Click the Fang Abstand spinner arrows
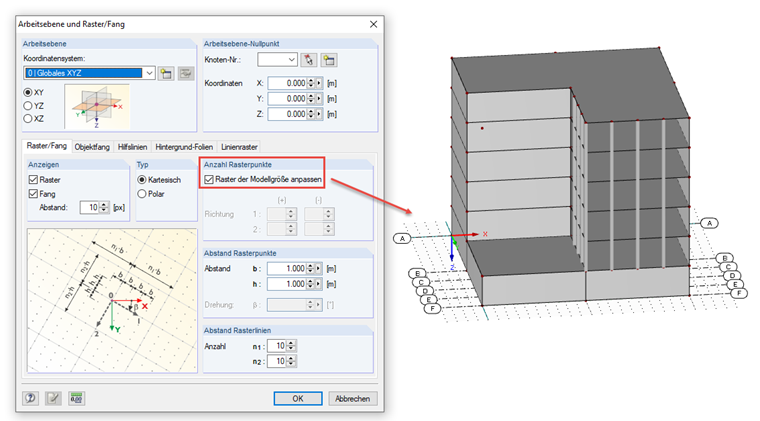Screen dimensions: 760x421 coord(104,207)
